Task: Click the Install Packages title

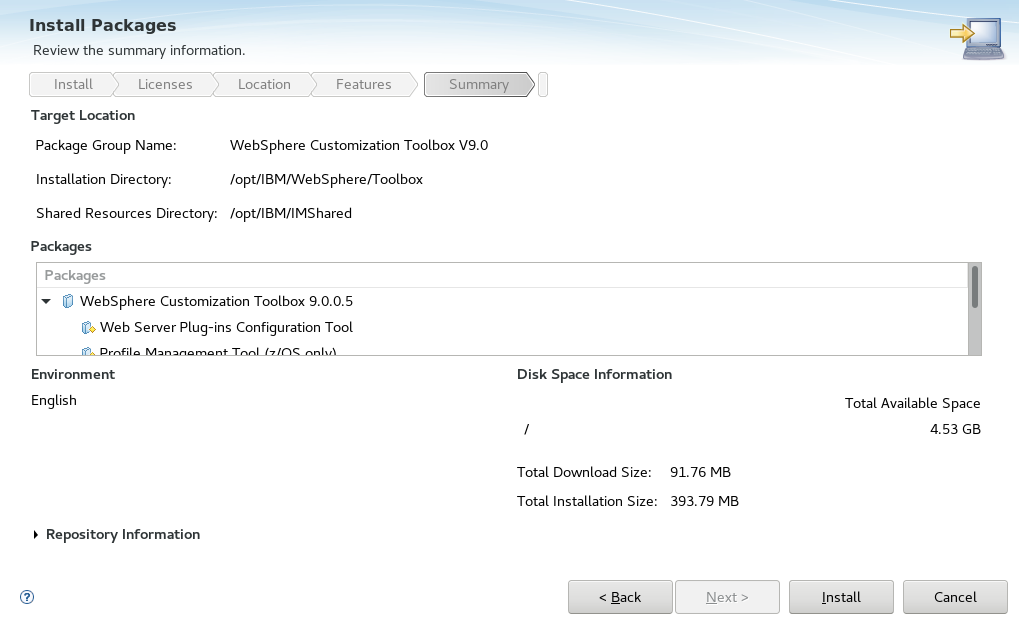Action: pyautogui.click(x=103, y=25)
